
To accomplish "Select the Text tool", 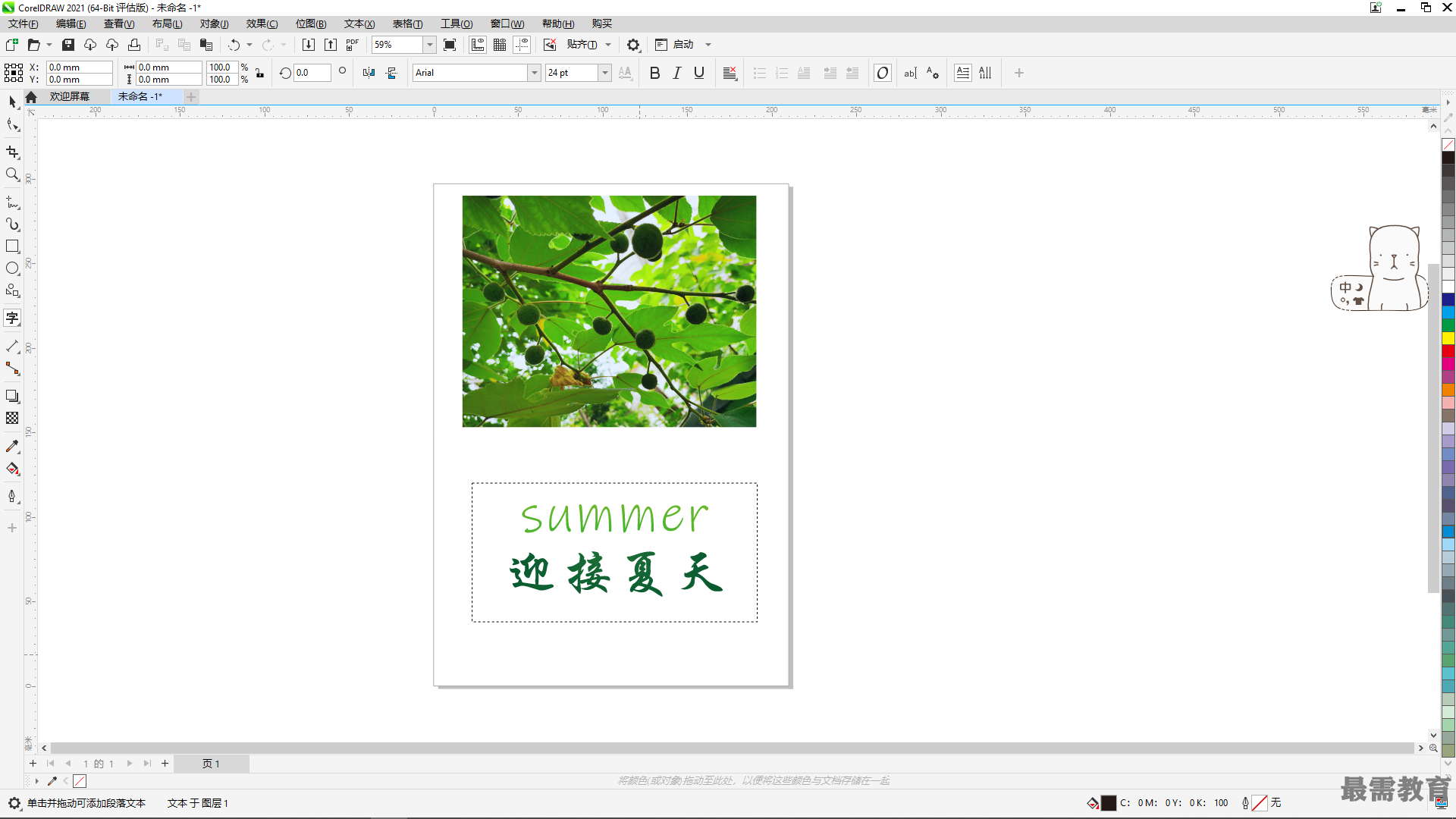I will (x=12, y=318).
